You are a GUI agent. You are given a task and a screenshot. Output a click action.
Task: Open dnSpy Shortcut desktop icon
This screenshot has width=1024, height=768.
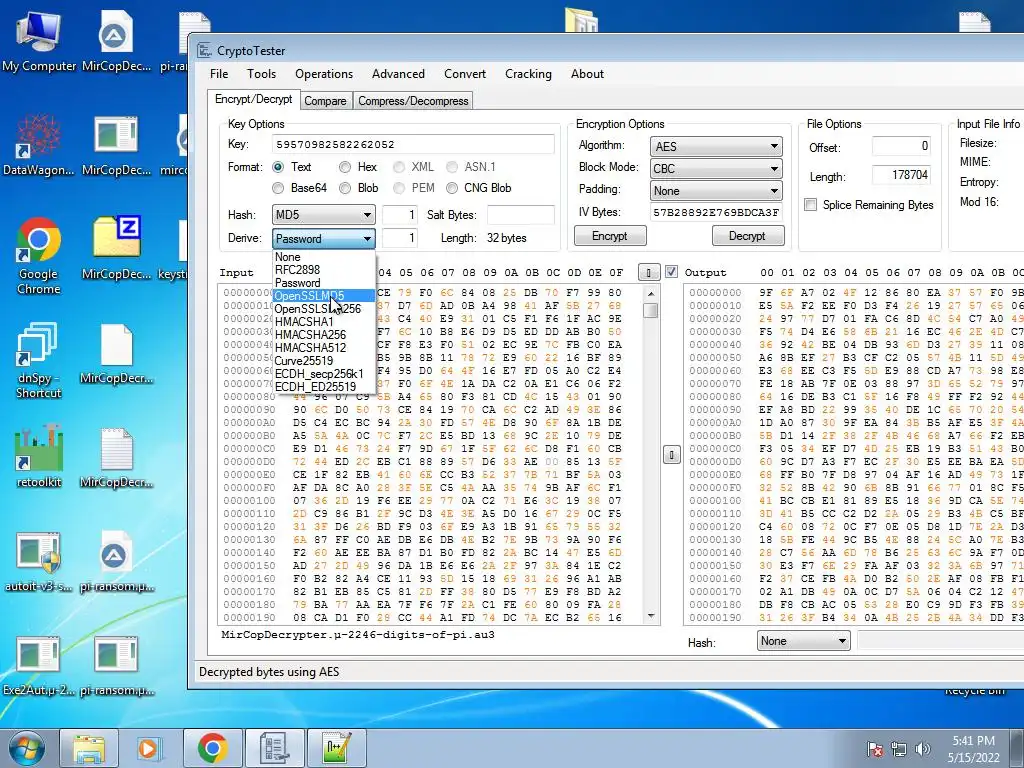39,360
